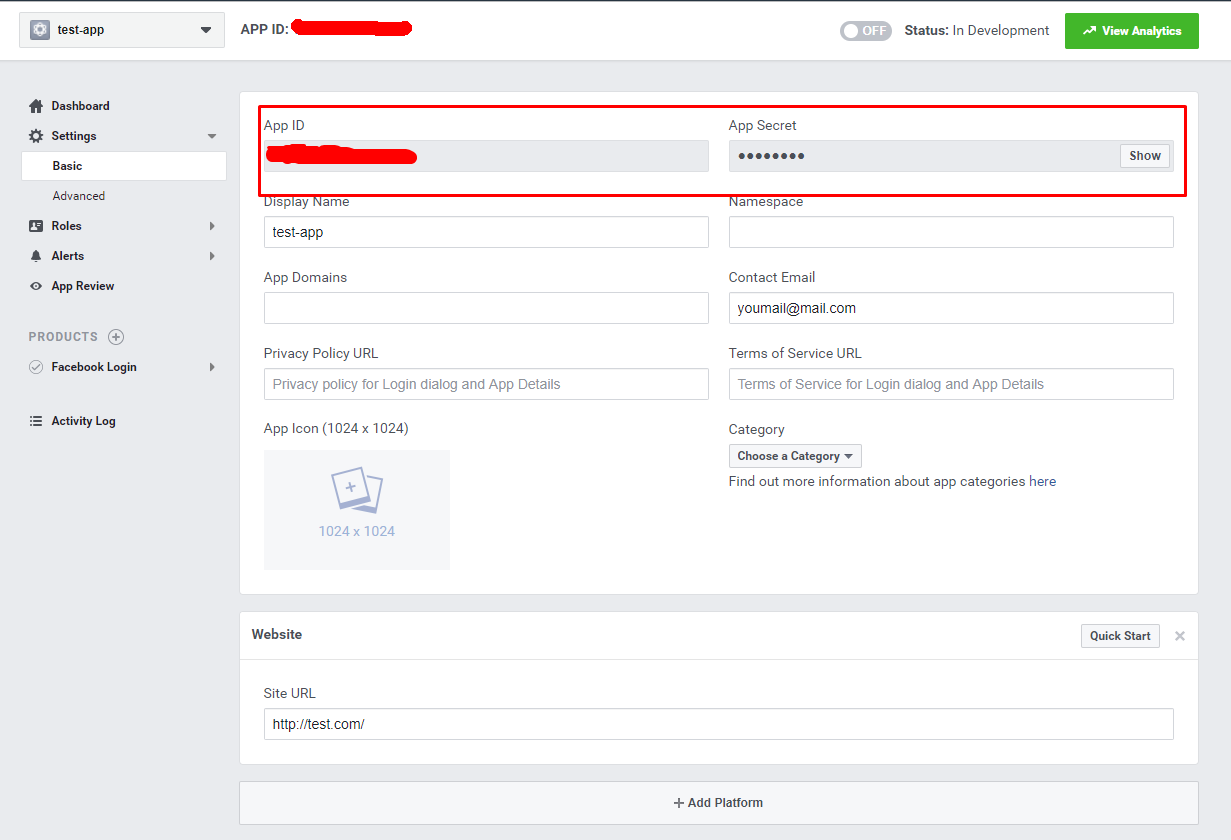Show the App Secret
Viewport: 1231px width, 840px height.
pos(1145,156)
